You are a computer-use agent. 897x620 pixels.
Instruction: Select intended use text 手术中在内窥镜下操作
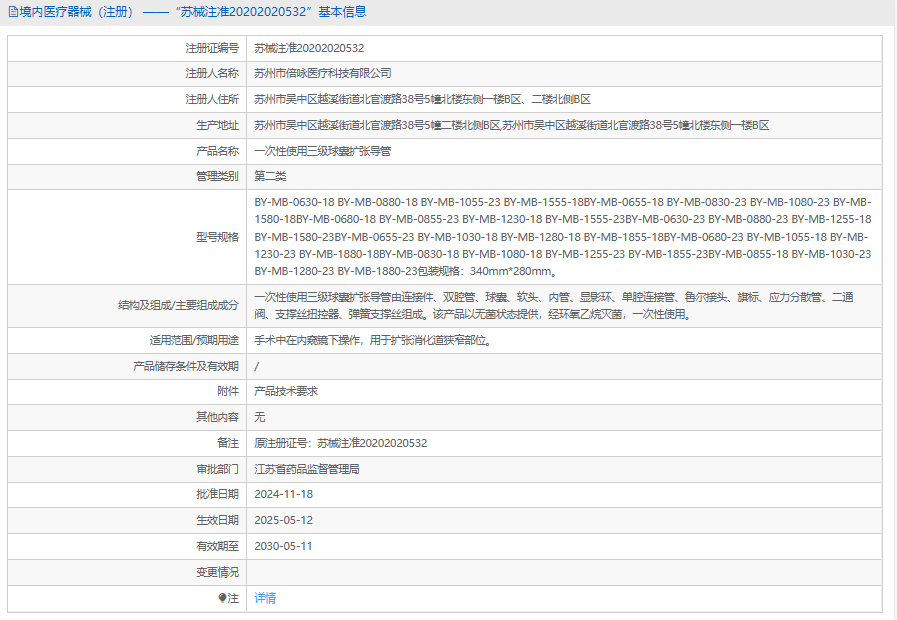[307, 341]
